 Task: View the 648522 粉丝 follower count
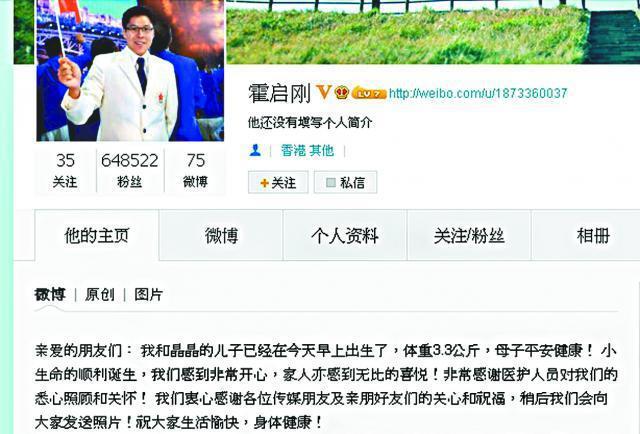tap(129, 171)
